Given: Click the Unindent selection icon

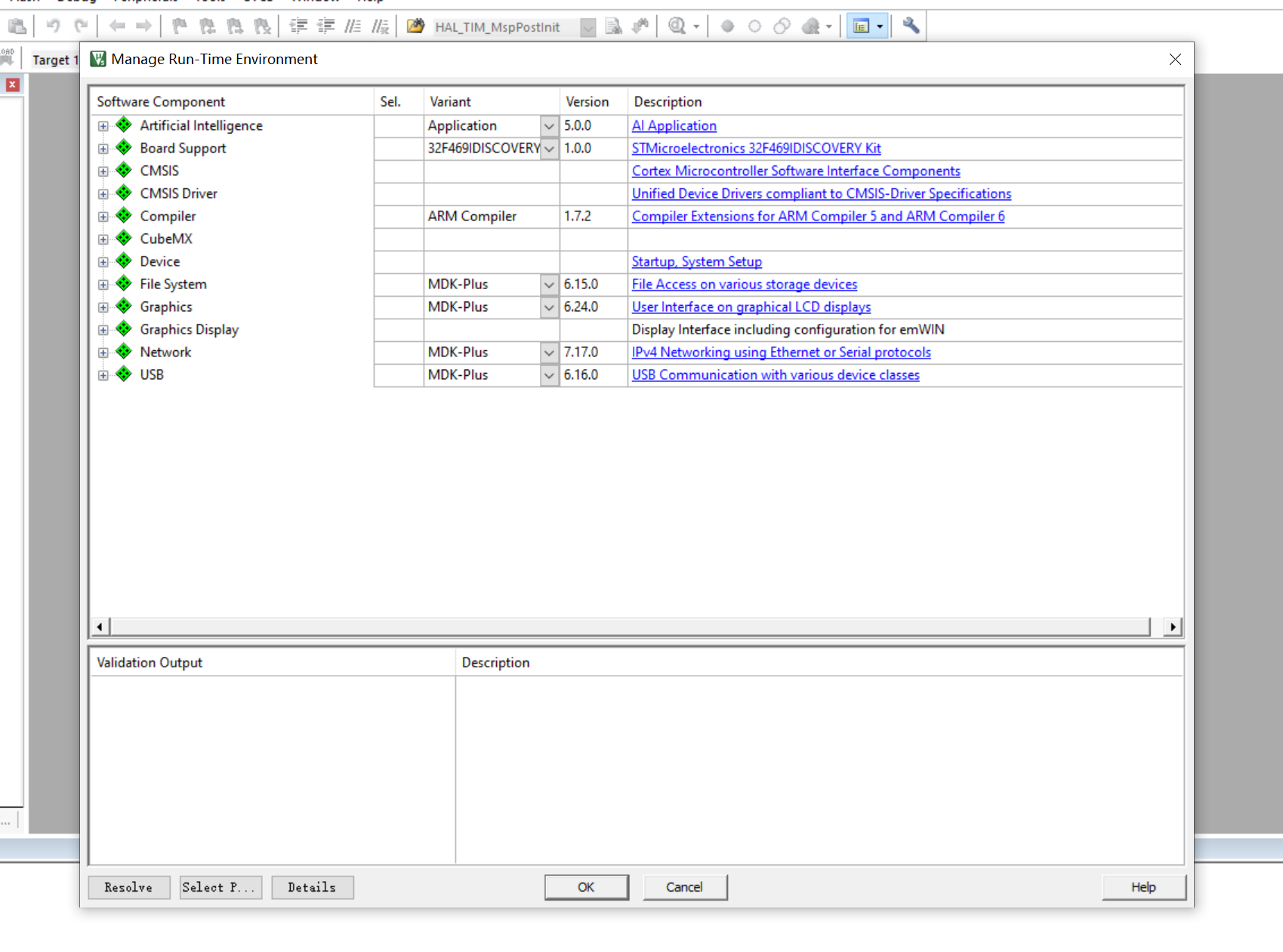Looking at the screenshot, I should pos(326,26).
